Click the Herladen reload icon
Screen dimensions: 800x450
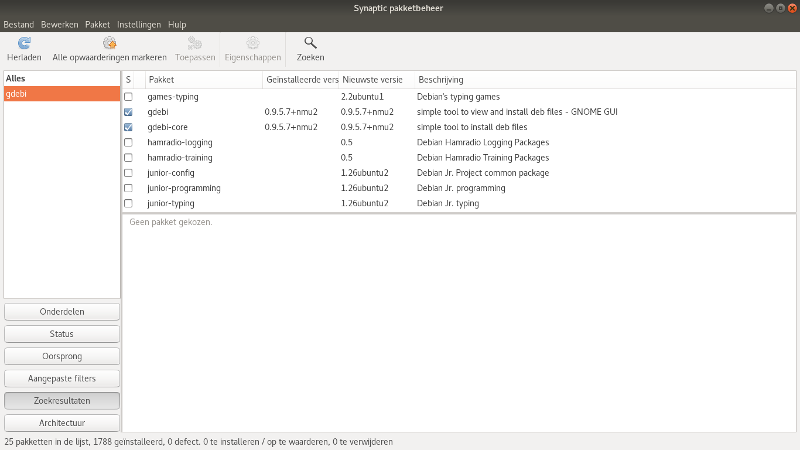click(x=24, y=43)
